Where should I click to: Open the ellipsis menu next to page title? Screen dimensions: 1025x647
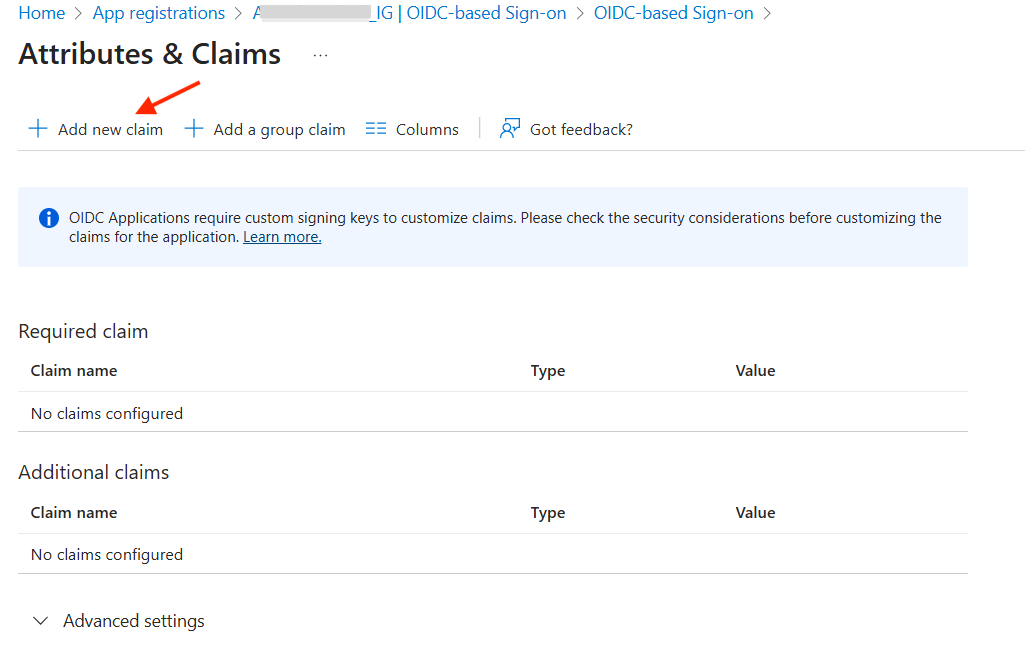[x=320, y=56]
